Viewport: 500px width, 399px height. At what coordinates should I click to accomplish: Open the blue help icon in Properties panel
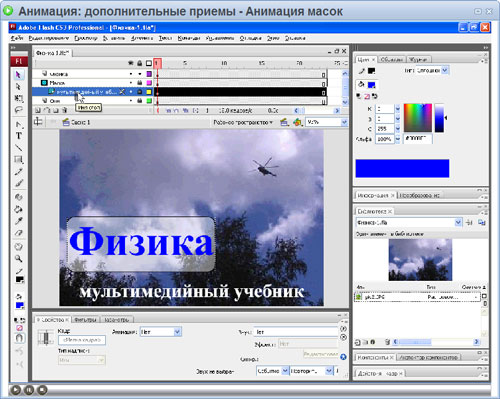point(343,357)
